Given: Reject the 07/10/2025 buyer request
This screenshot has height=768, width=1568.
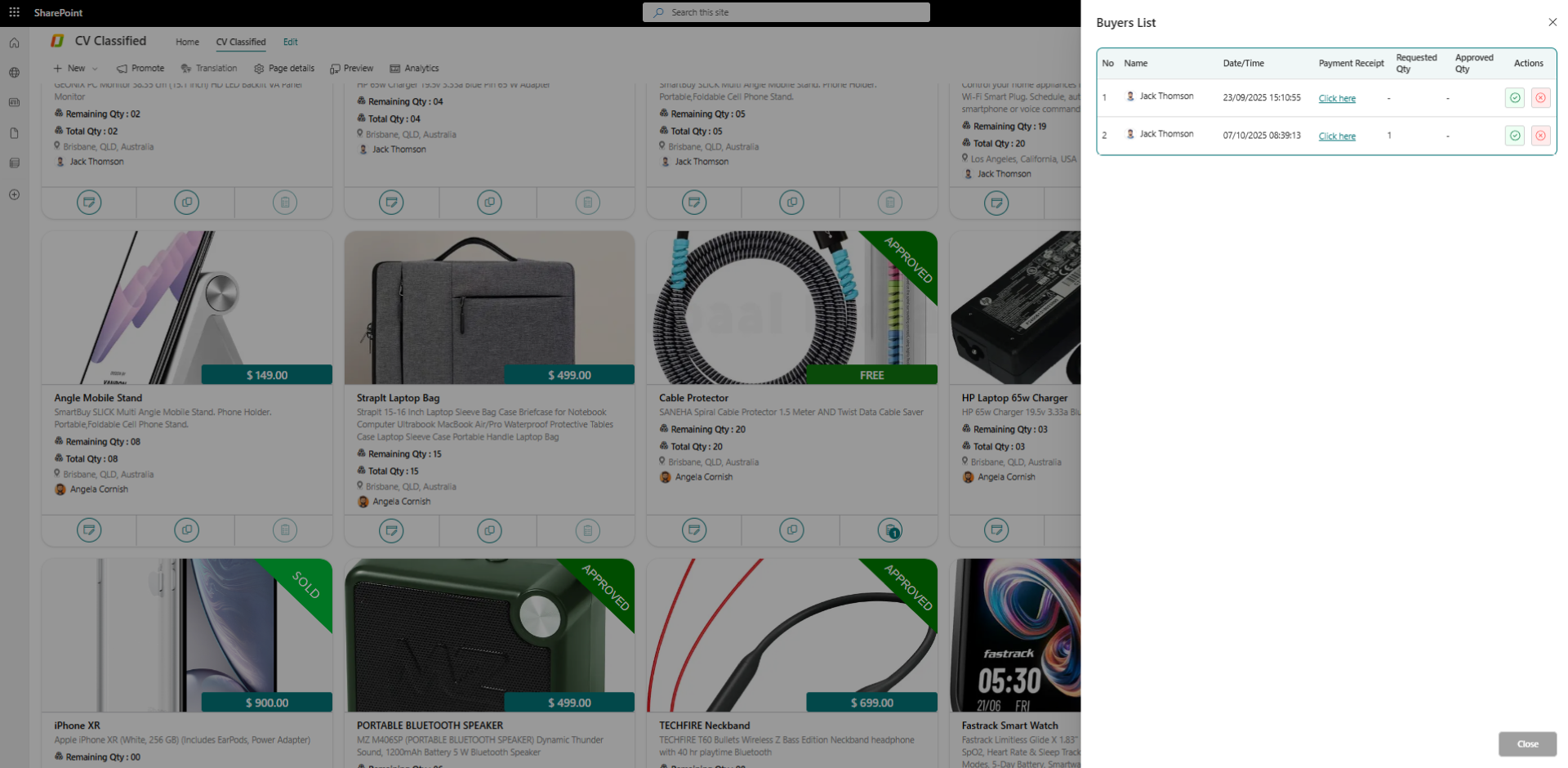Looking at the screenshot, I should [1540, 136].
